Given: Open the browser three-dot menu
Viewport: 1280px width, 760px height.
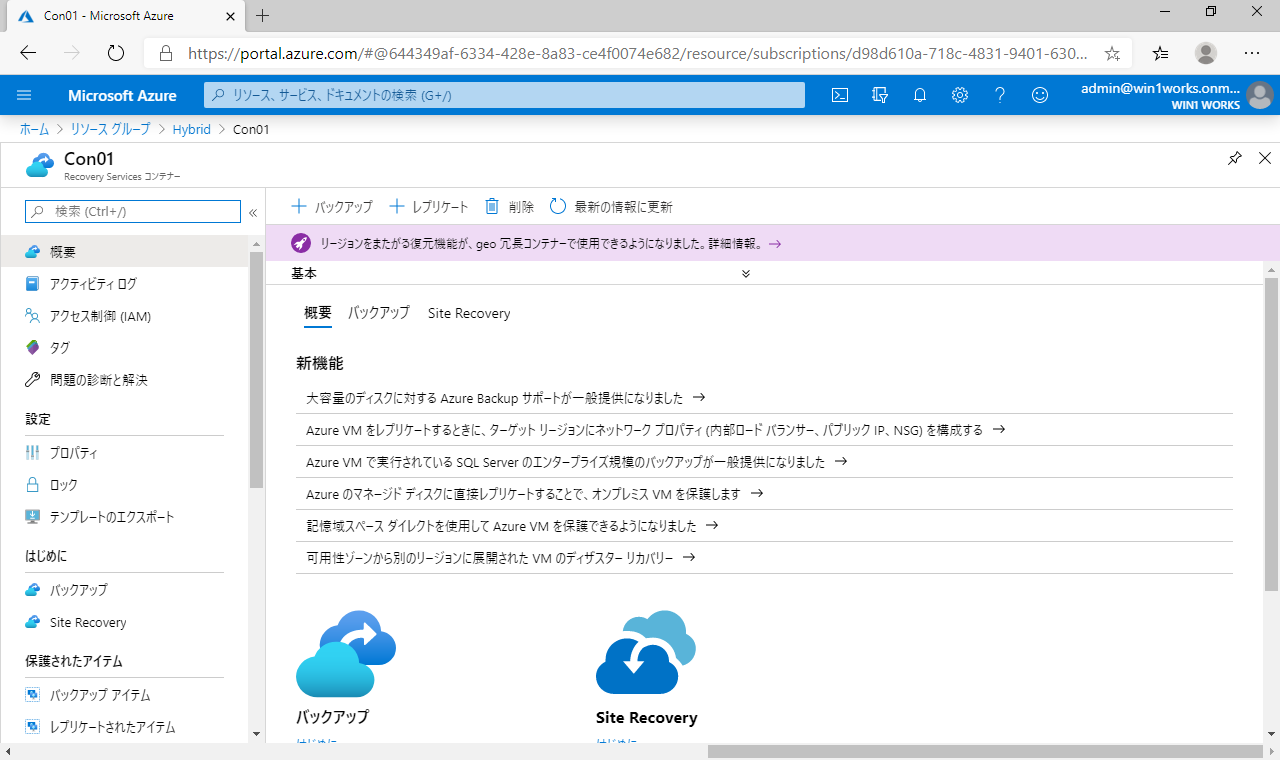Looking at the screenshot, I should click(x=1252, y=53).
